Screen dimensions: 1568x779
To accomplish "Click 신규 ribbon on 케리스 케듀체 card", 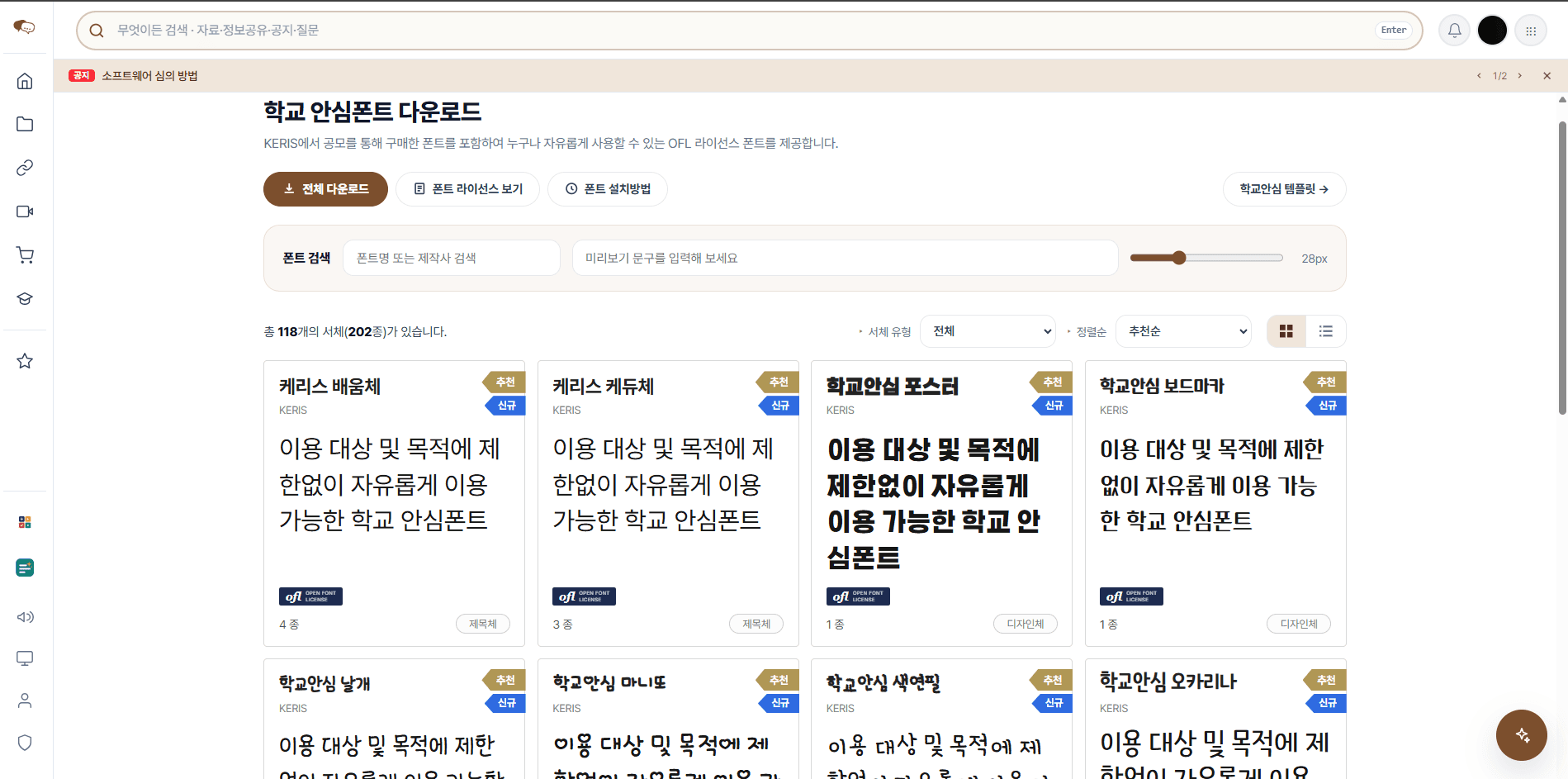I will [x=779, y=406].
